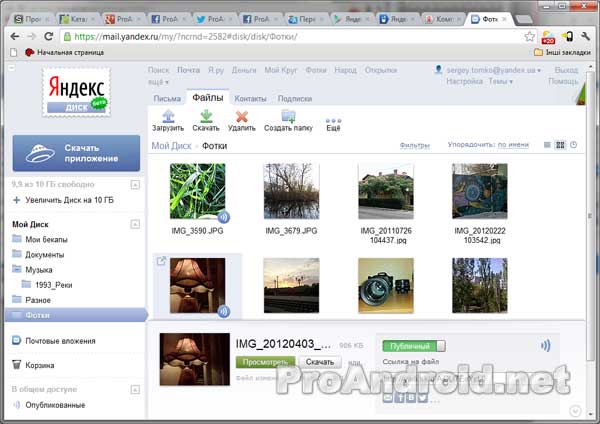Click the weather extension icon
The width and height of the screenshot is (600, 424).
pyautogui.click(x=548, y=37)
